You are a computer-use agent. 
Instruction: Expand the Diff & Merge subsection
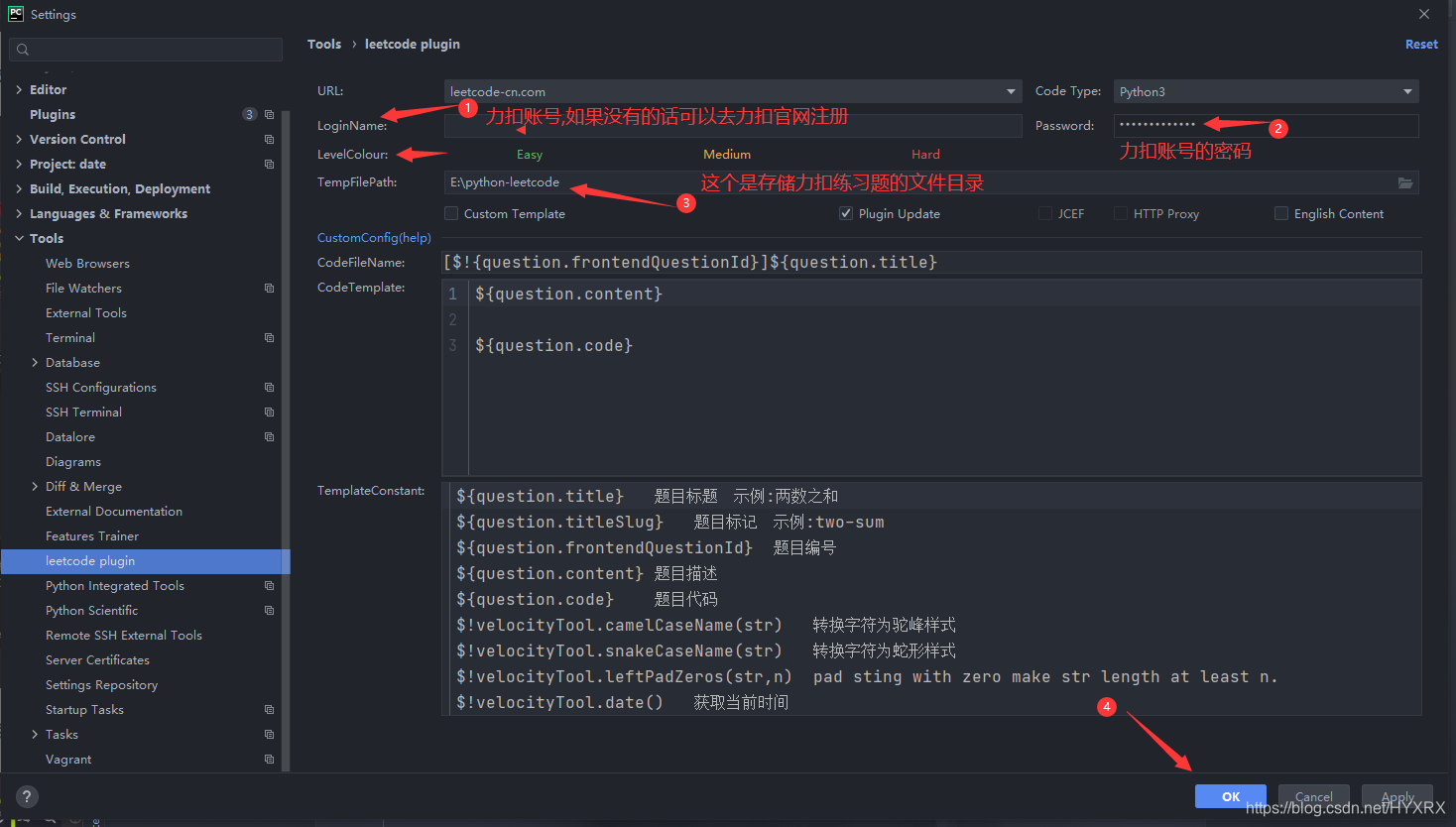point(35,487)
